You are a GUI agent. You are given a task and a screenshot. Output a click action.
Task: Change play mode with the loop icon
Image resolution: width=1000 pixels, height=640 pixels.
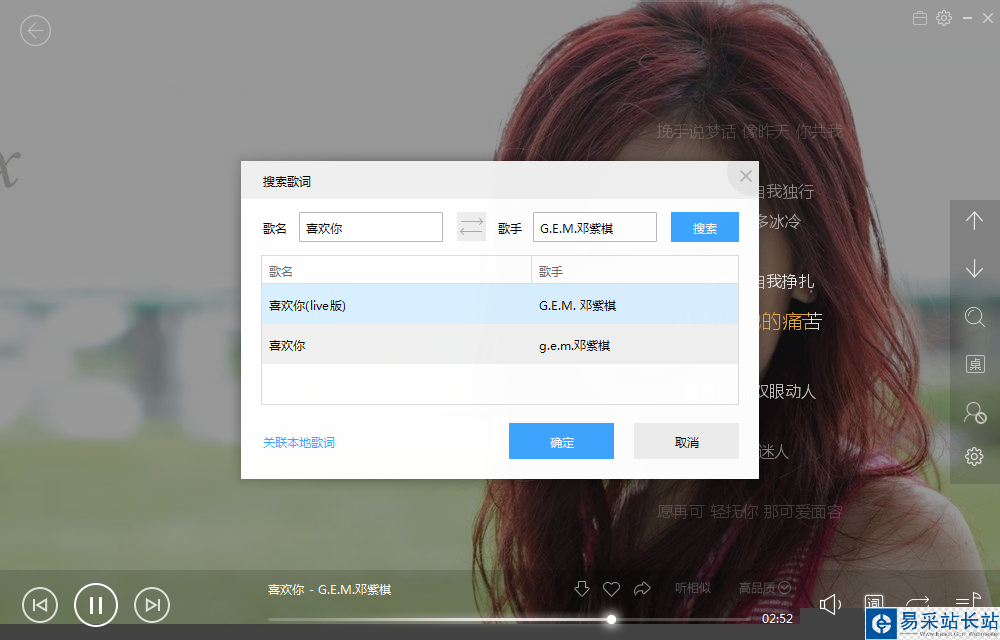click(917, 602)
